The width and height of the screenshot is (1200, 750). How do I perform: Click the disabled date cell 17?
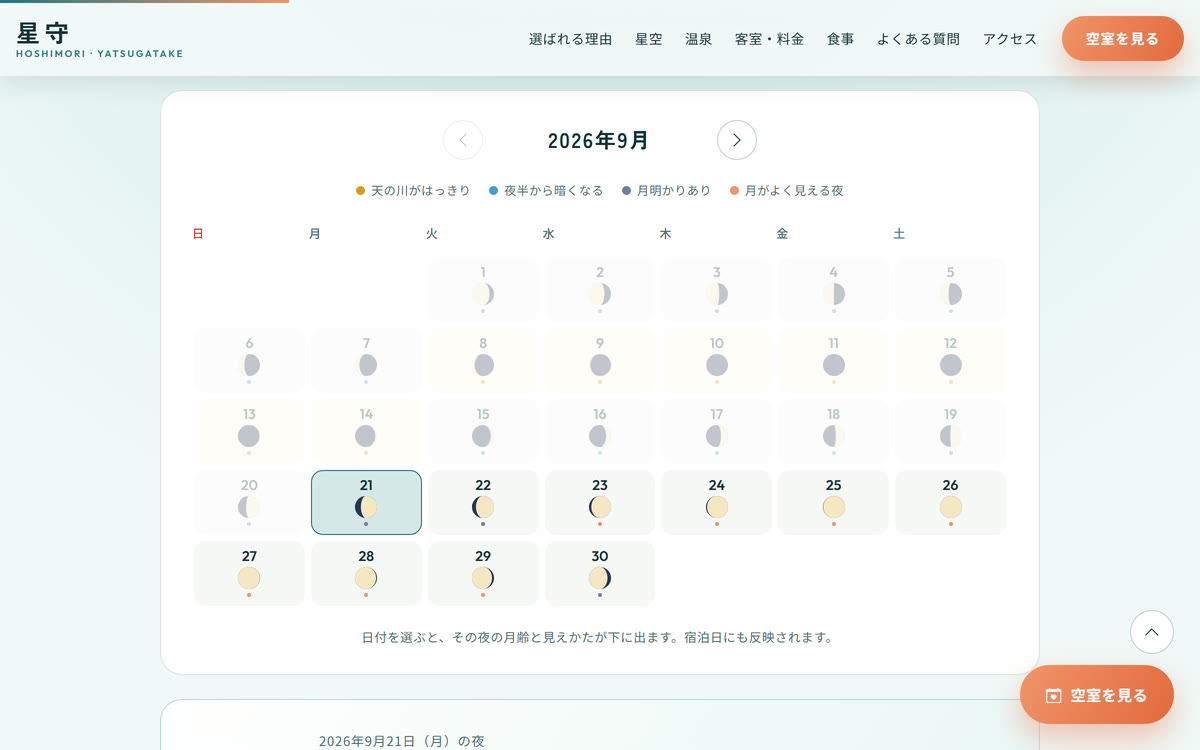[x=717, y=431]
